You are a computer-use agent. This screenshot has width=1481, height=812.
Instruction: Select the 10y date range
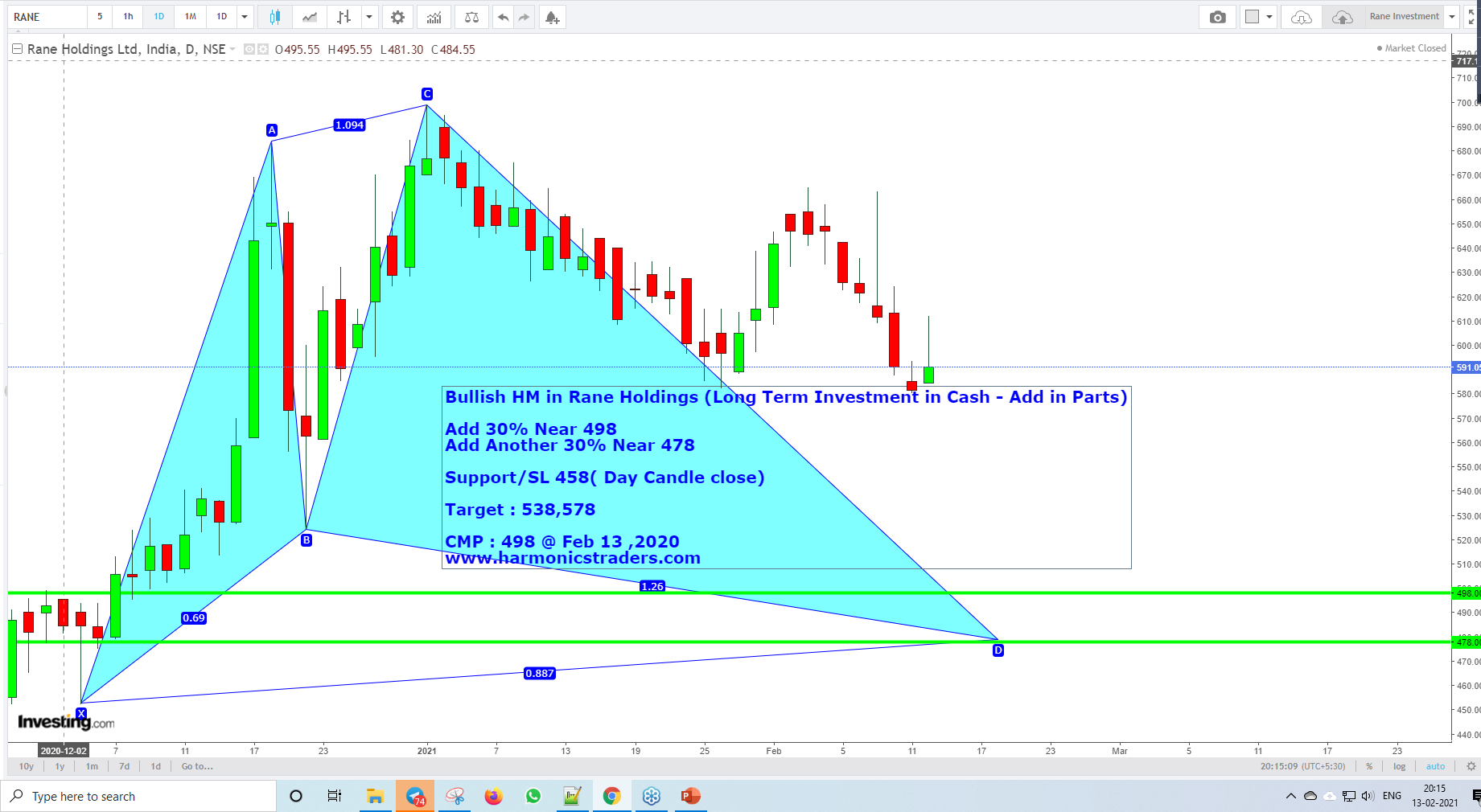27,766
